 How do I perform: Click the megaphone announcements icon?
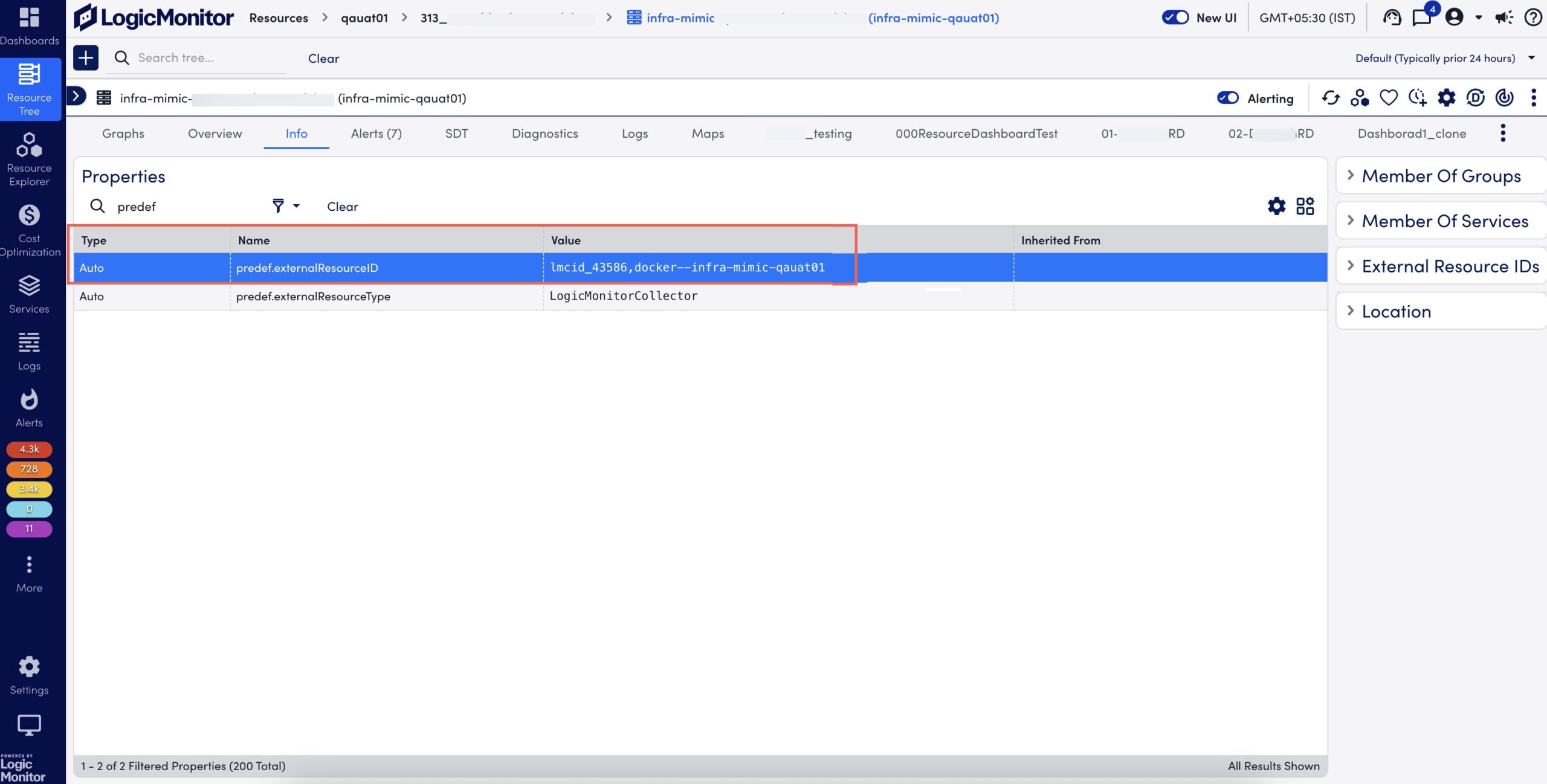pos(1503,18)
